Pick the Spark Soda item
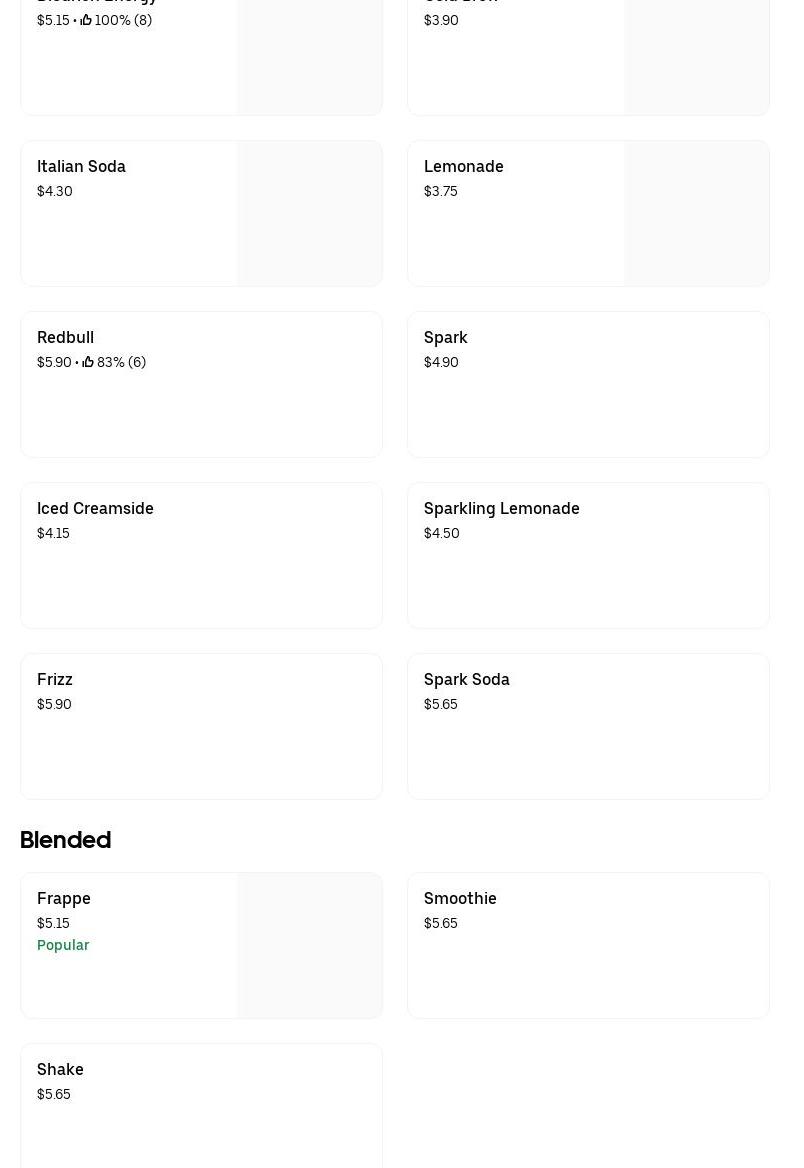The image size is (804, 1168). tap(588, 727)
